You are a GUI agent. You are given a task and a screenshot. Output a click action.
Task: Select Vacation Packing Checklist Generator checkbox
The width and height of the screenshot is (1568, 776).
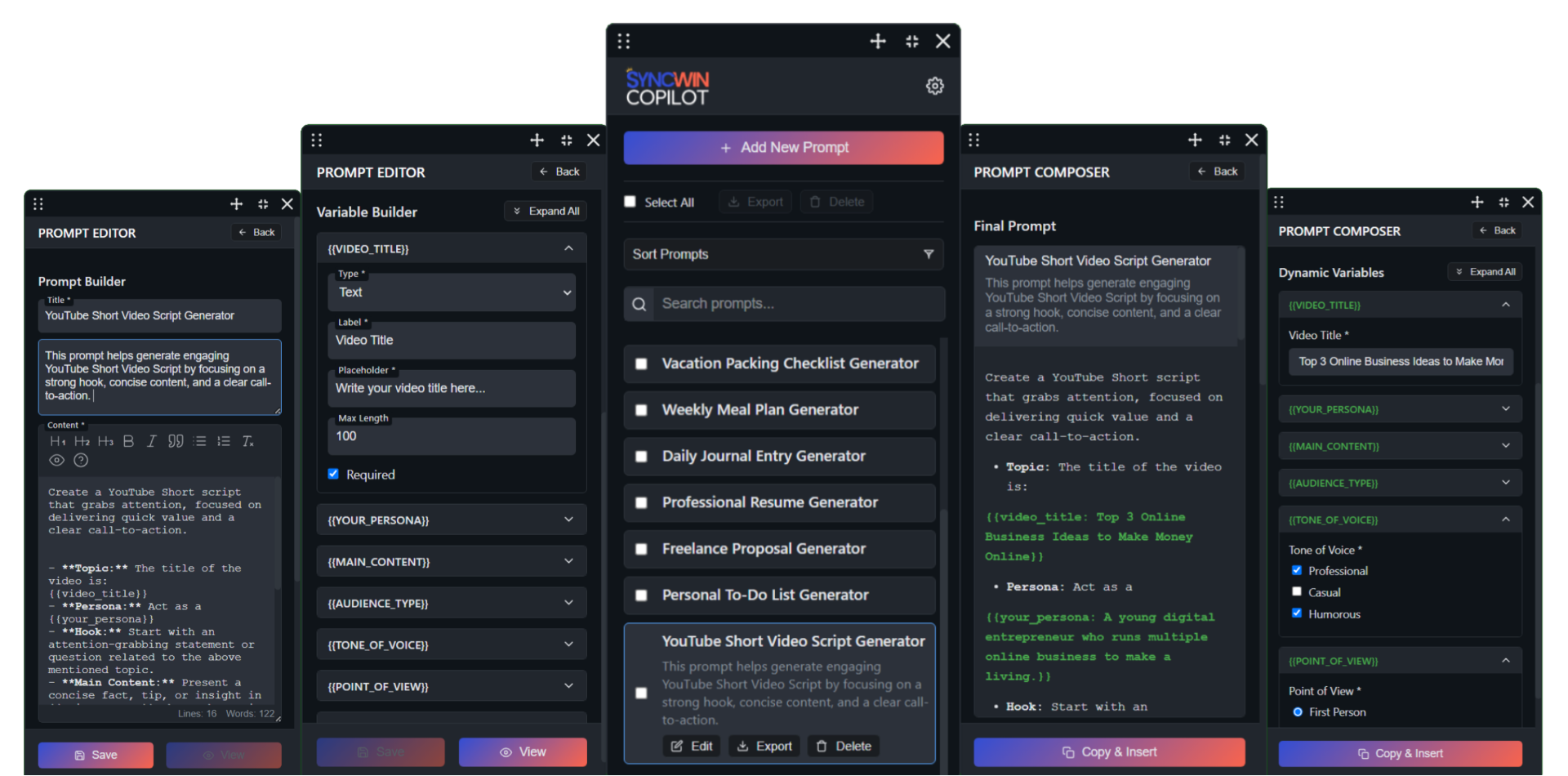tap(642, 363)
